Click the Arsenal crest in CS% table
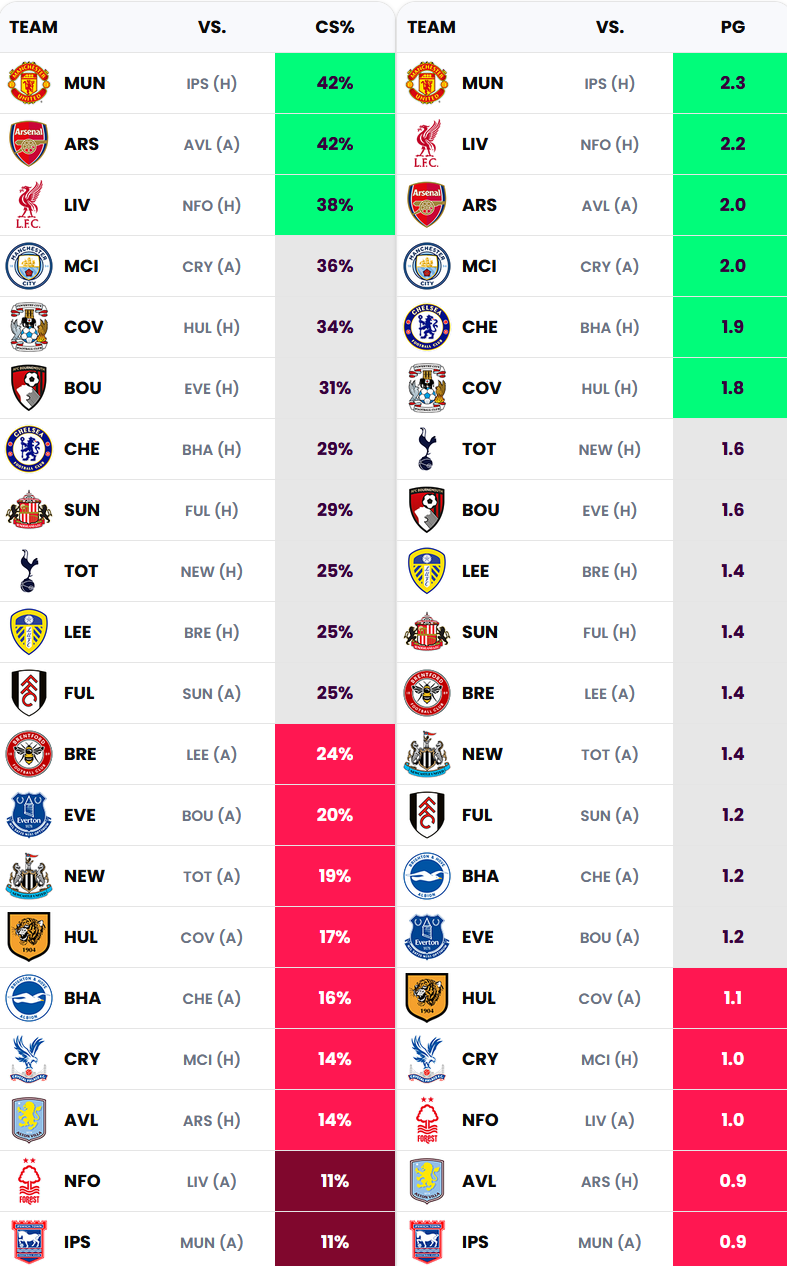The image size is (787, 1266). [29, 144]
